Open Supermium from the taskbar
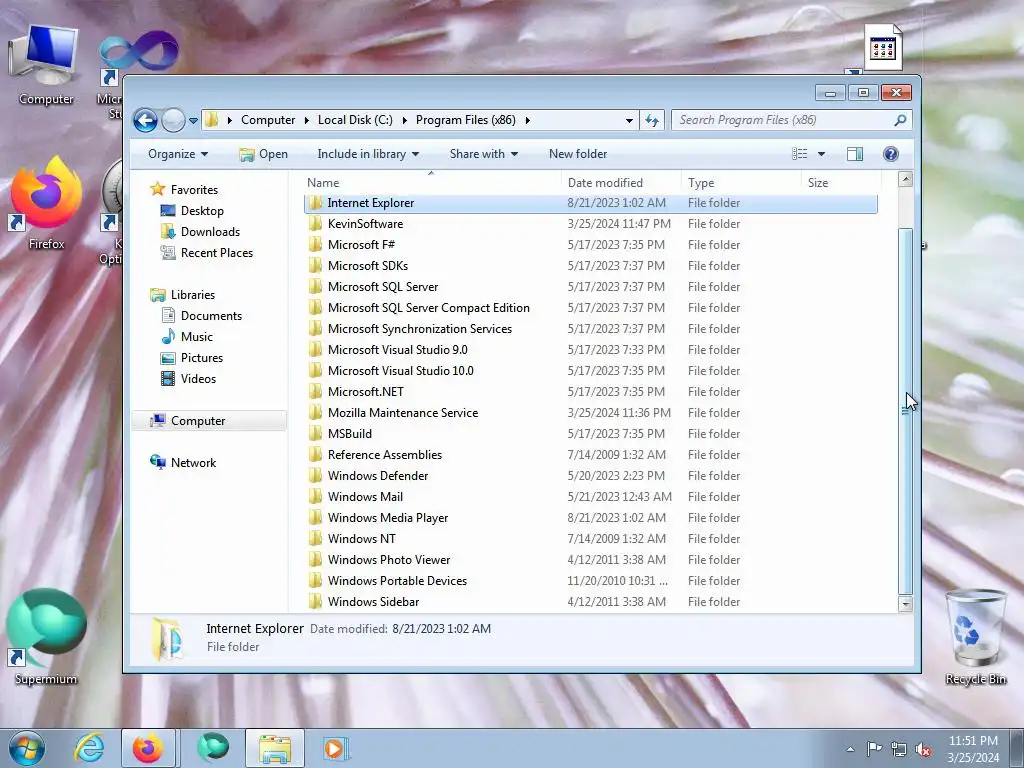This screenshot has height=768, width=1024. (213, 748)
